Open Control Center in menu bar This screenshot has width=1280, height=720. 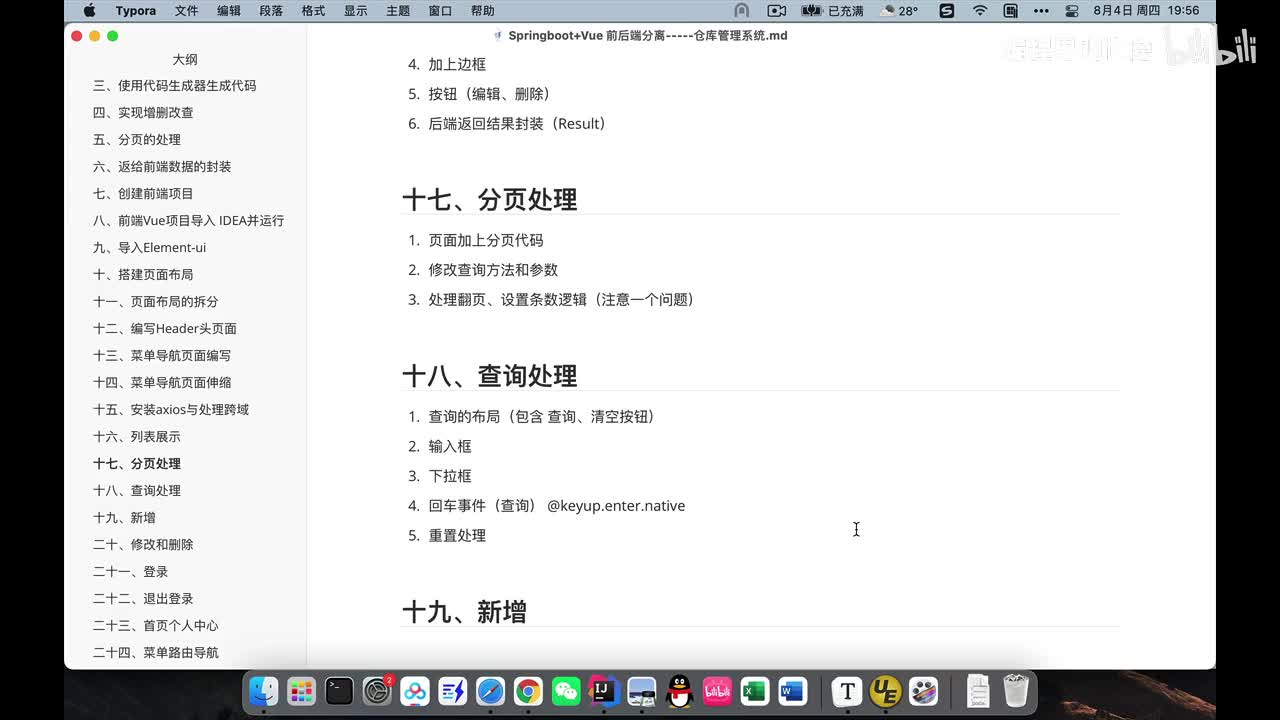click(1072, 11)
